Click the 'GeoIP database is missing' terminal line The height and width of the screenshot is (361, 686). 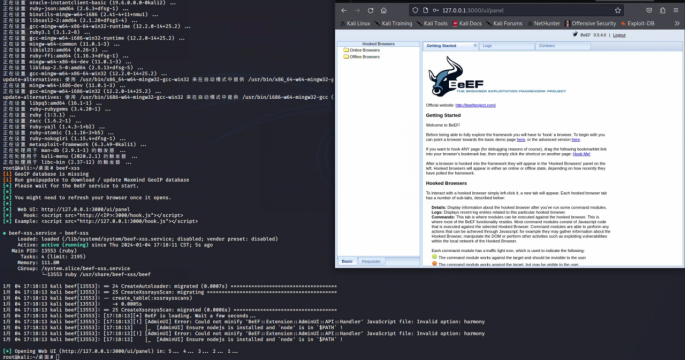pyautogui.click(x=46, y=174)
